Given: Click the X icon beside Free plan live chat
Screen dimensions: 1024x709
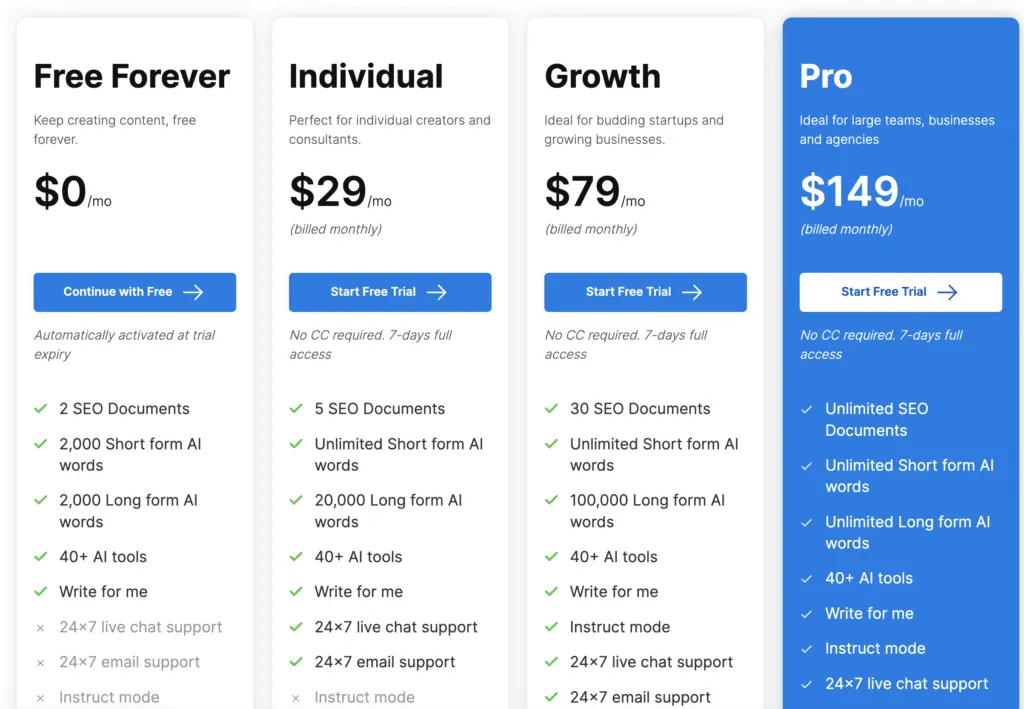Looking at the screenshot, I should pyautogui.click(x=41, y=628).
